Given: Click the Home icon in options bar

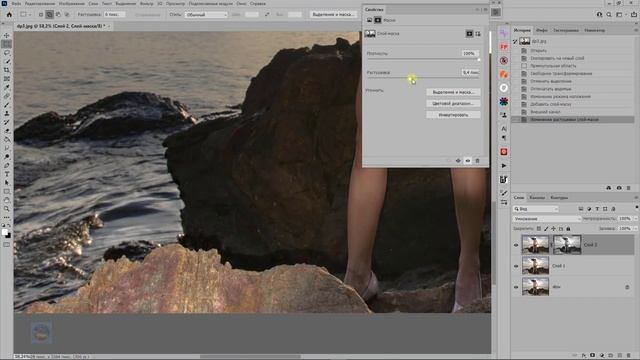Looking at the screenshot, I should point(9,14).
